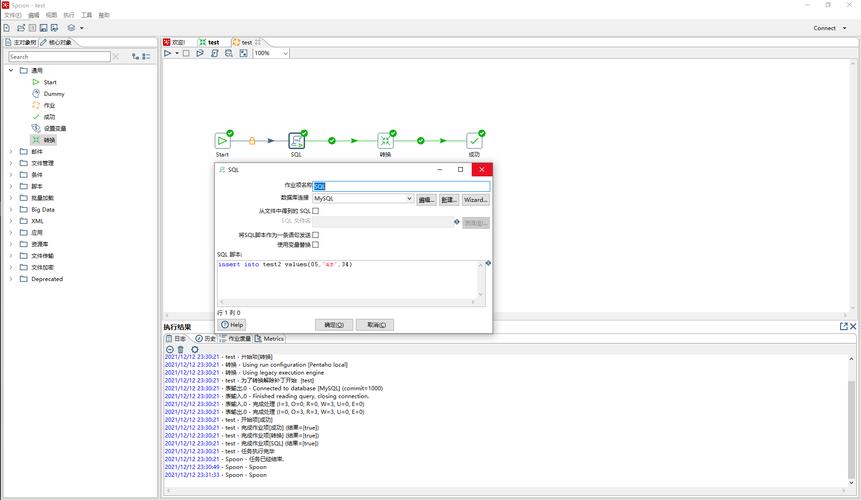Viewport: 861px width, 500px height.
Task: Open the Connect dropdown arrow
Action: 845,28
